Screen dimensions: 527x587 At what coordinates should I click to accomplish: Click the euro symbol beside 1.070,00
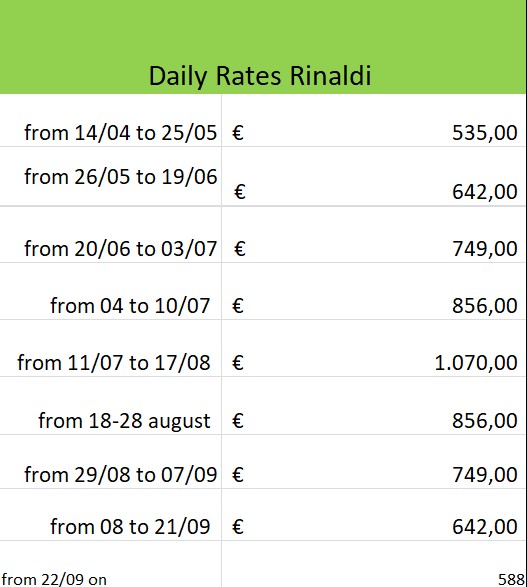point(238,363)
